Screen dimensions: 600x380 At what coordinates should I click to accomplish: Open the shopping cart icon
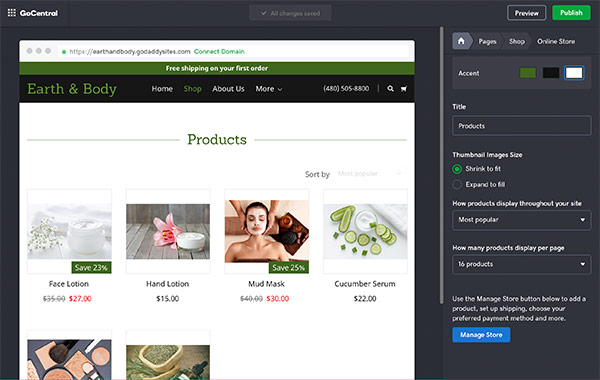[x=404, y=89]
